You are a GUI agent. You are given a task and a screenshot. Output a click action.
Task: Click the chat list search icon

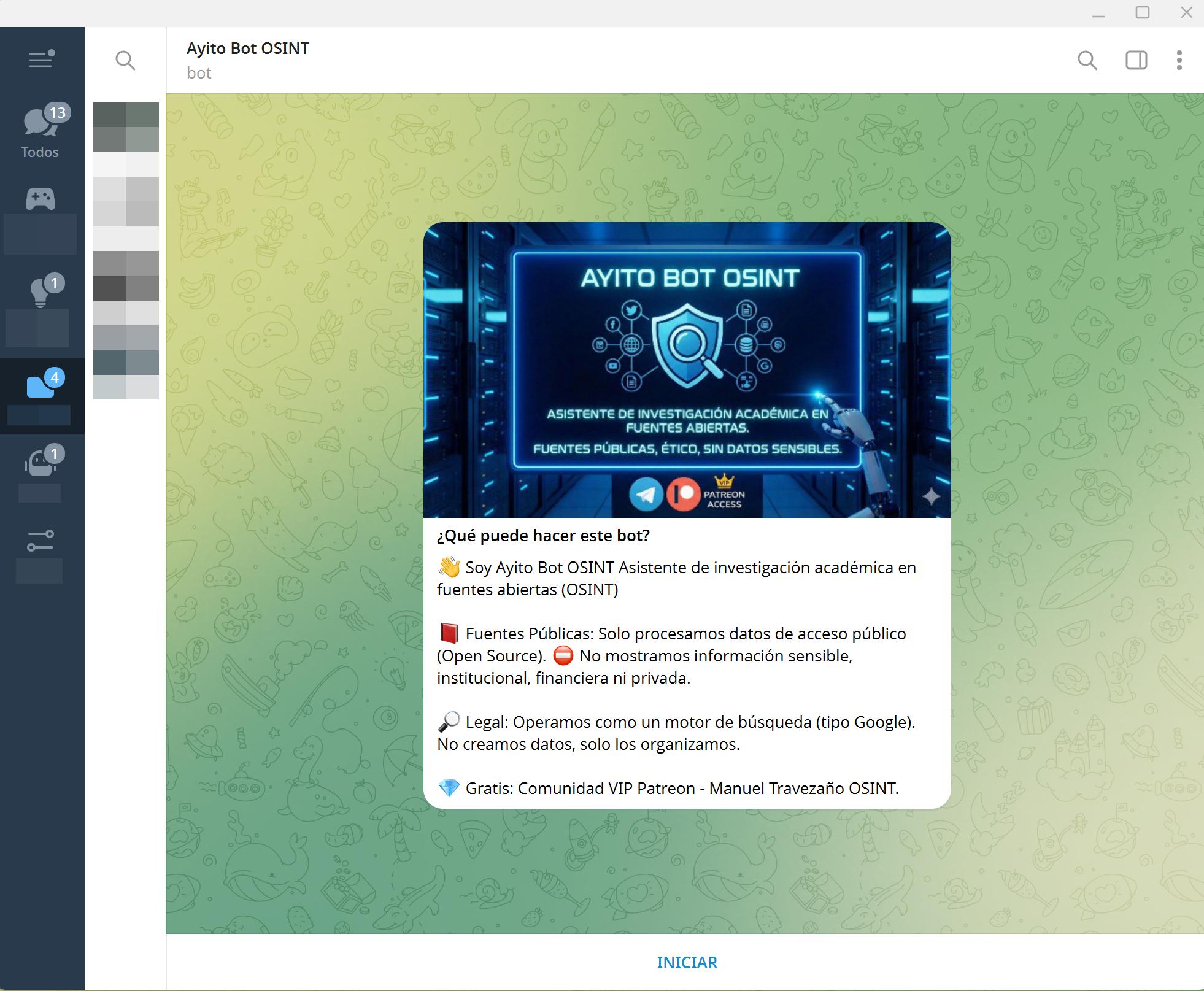coord(125,60)
